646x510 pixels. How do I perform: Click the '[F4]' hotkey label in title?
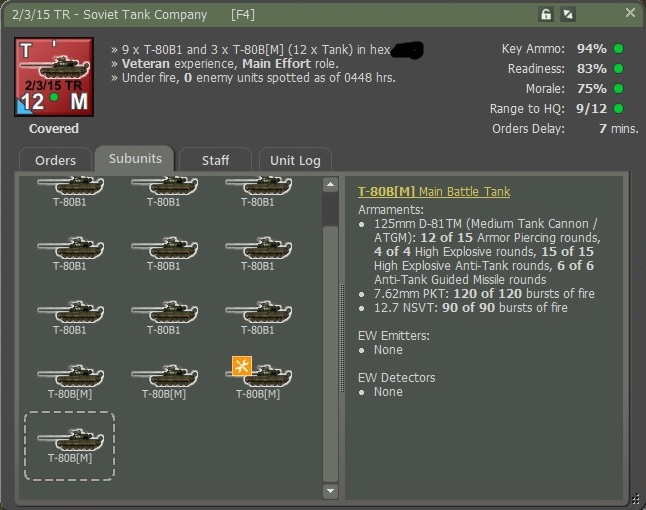pyautogui.click(x=243, y=15)
